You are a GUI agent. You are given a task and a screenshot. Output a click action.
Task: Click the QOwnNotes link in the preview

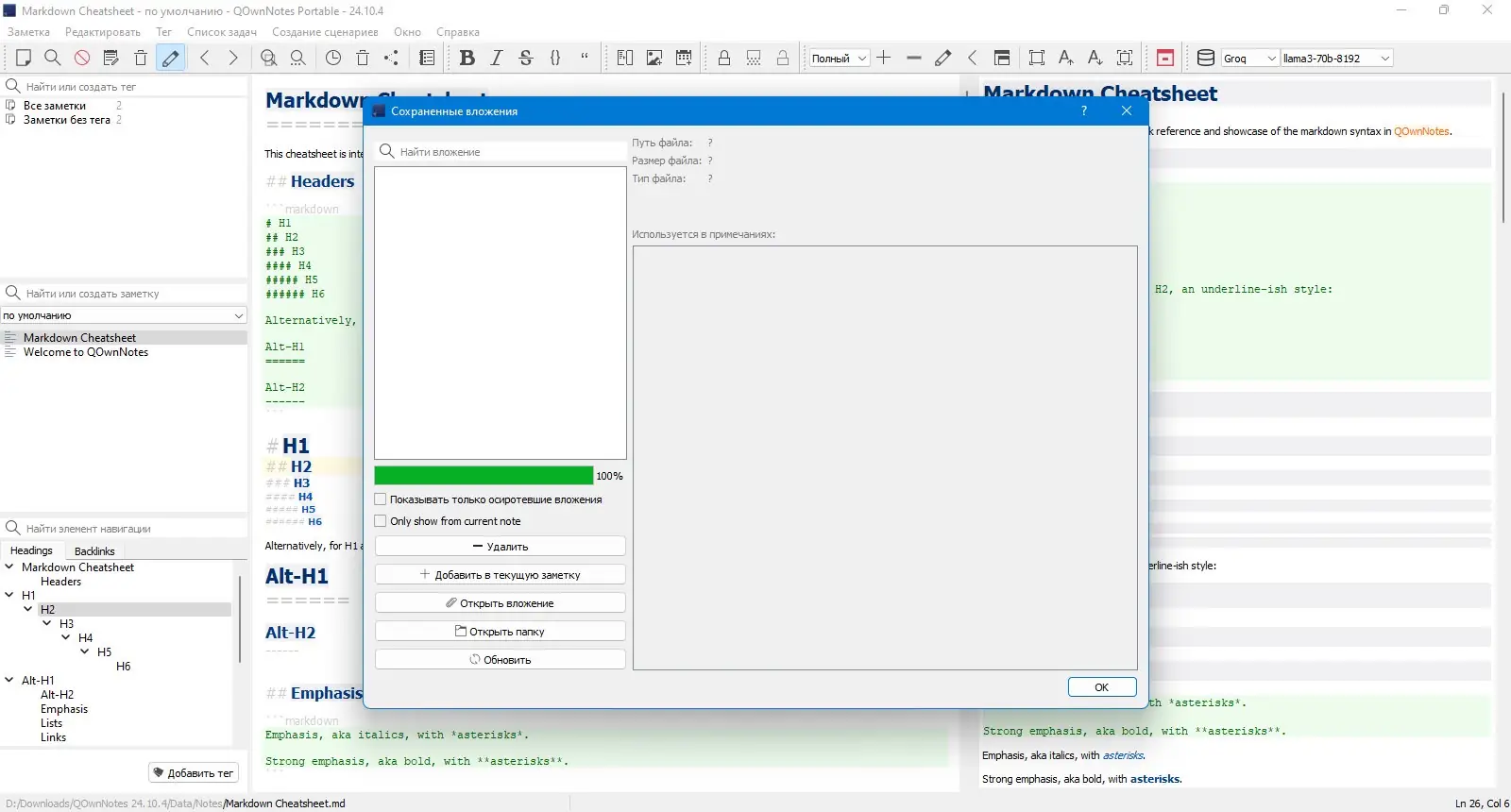point(1421,131)
